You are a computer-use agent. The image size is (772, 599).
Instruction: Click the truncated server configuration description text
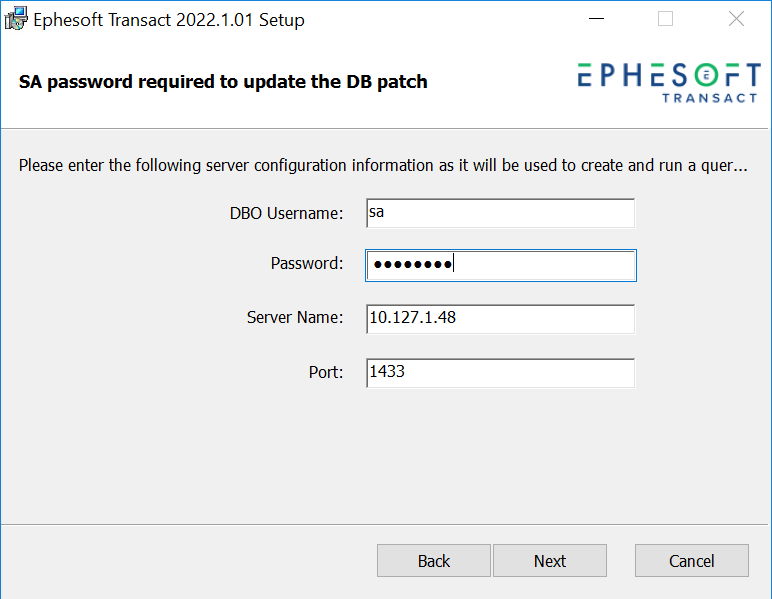tap(383, 165)
